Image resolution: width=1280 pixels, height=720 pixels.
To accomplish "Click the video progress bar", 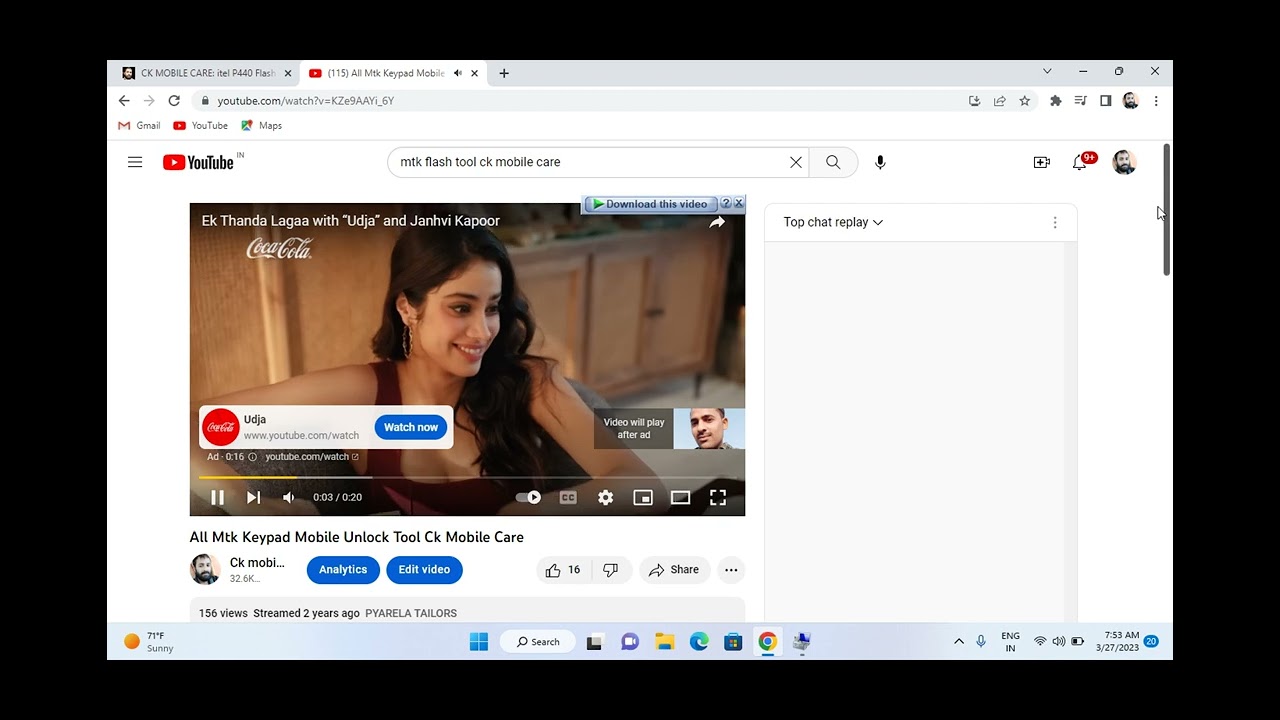I will coord(467,477).
